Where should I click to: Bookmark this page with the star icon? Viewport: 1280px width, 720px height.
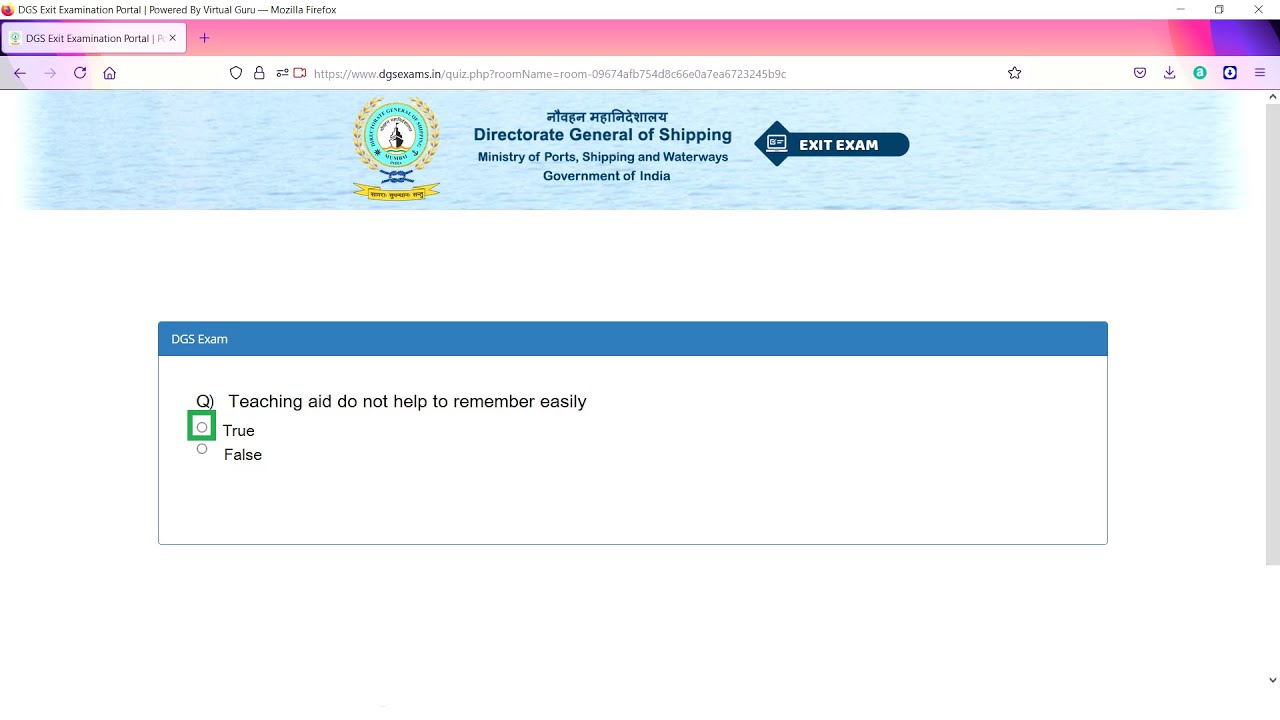pos(1015,73)
